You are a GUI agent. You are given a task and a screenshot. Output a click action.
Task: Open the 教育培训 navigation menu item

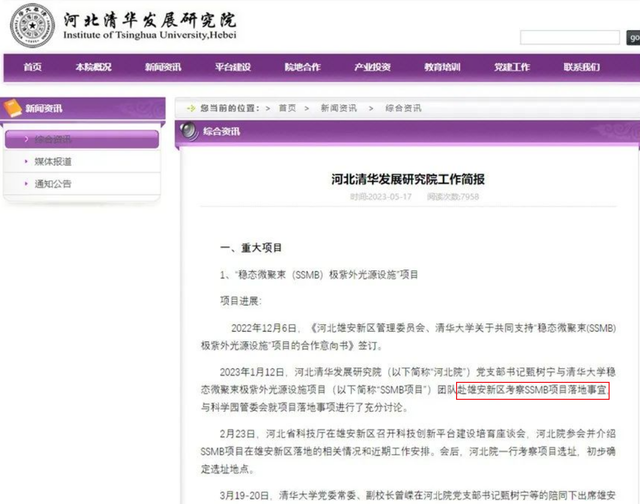point(442,67)
